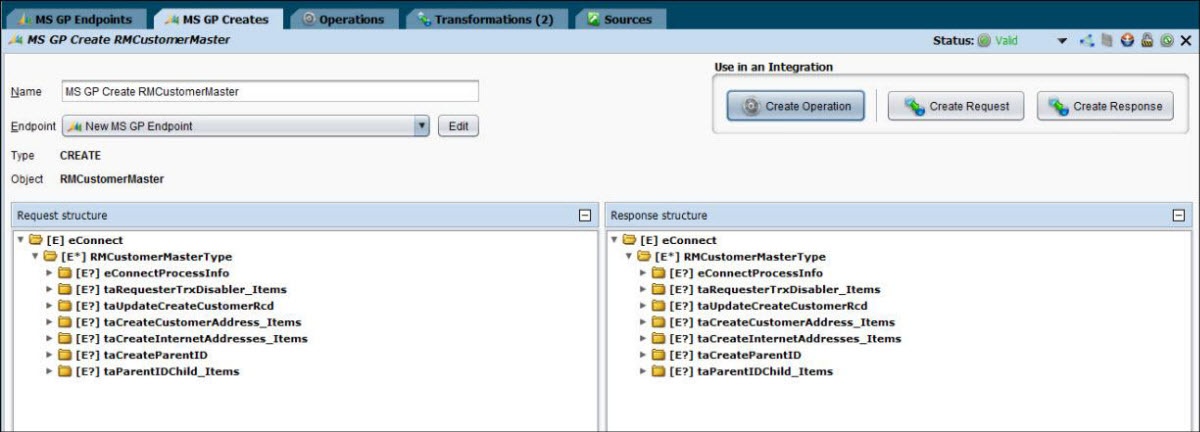The image size is (1200, 432).
Task: Click the eConnect folder icon in Request structure
Action: point(35,240)
